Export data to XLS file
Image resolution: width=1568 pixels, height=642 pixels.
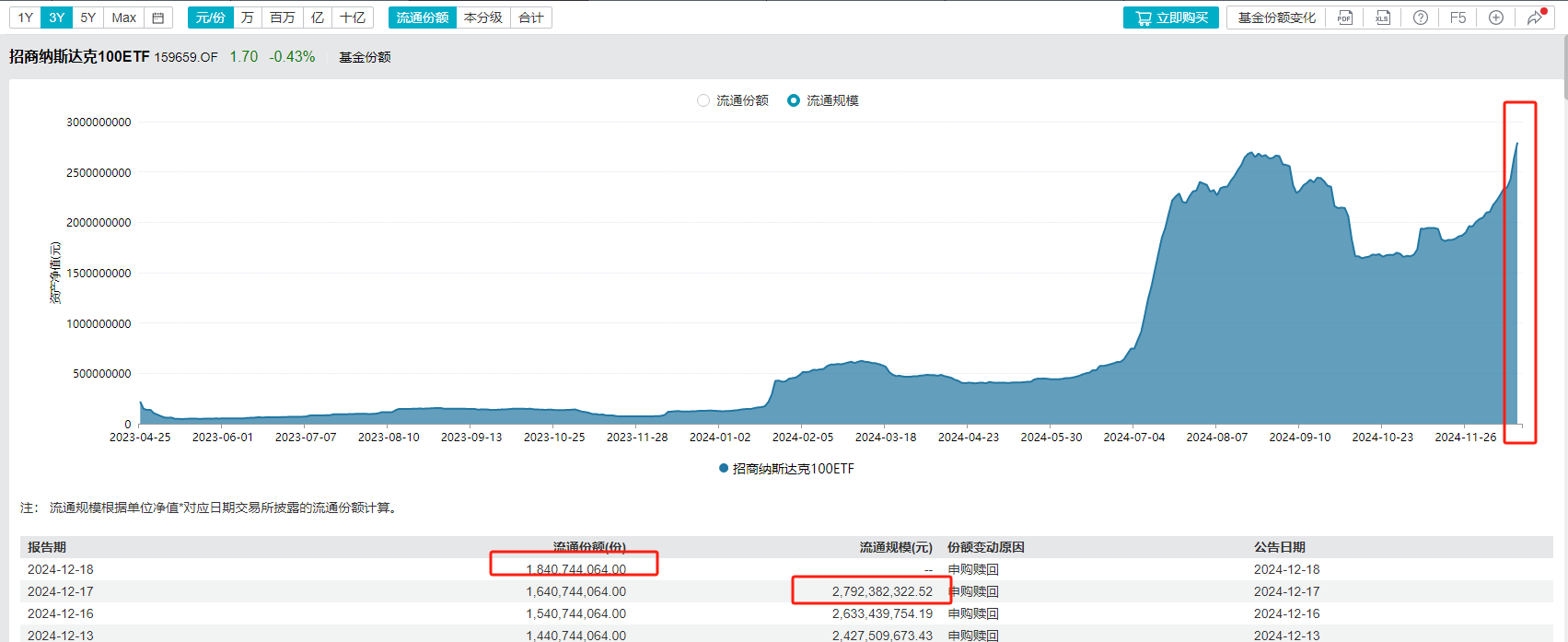tap(1383, 18)
